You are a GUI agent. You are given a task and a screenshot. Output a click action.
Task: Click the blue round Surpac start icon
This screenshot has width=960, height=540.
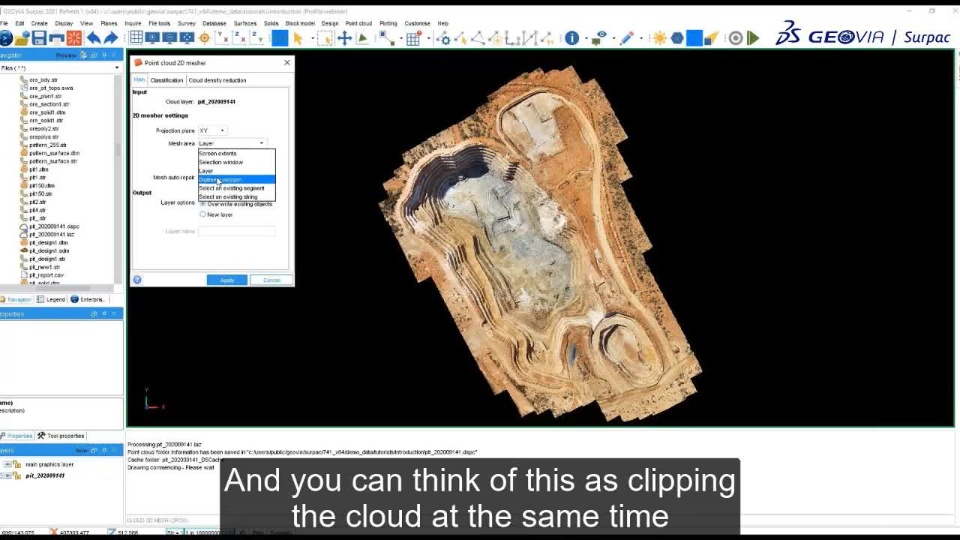tap(6, 38)
